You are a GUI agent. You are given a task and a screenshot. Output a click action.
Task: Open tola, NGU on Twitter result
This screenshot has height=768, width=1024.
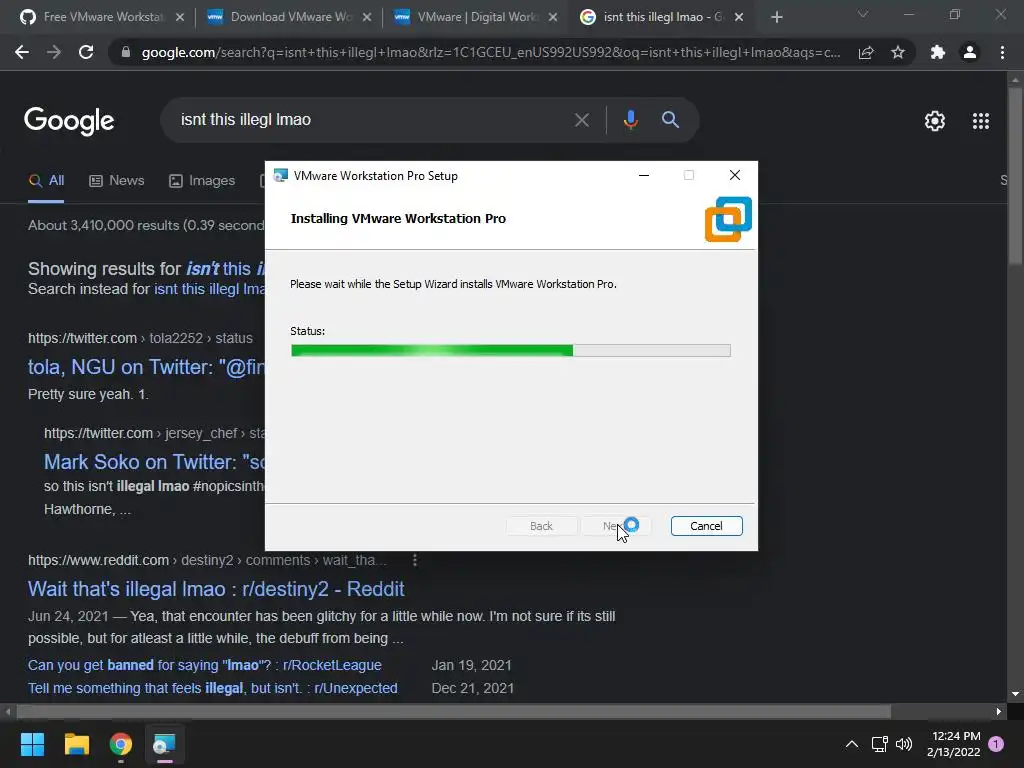pyautogui.click(x=146, y=368)
